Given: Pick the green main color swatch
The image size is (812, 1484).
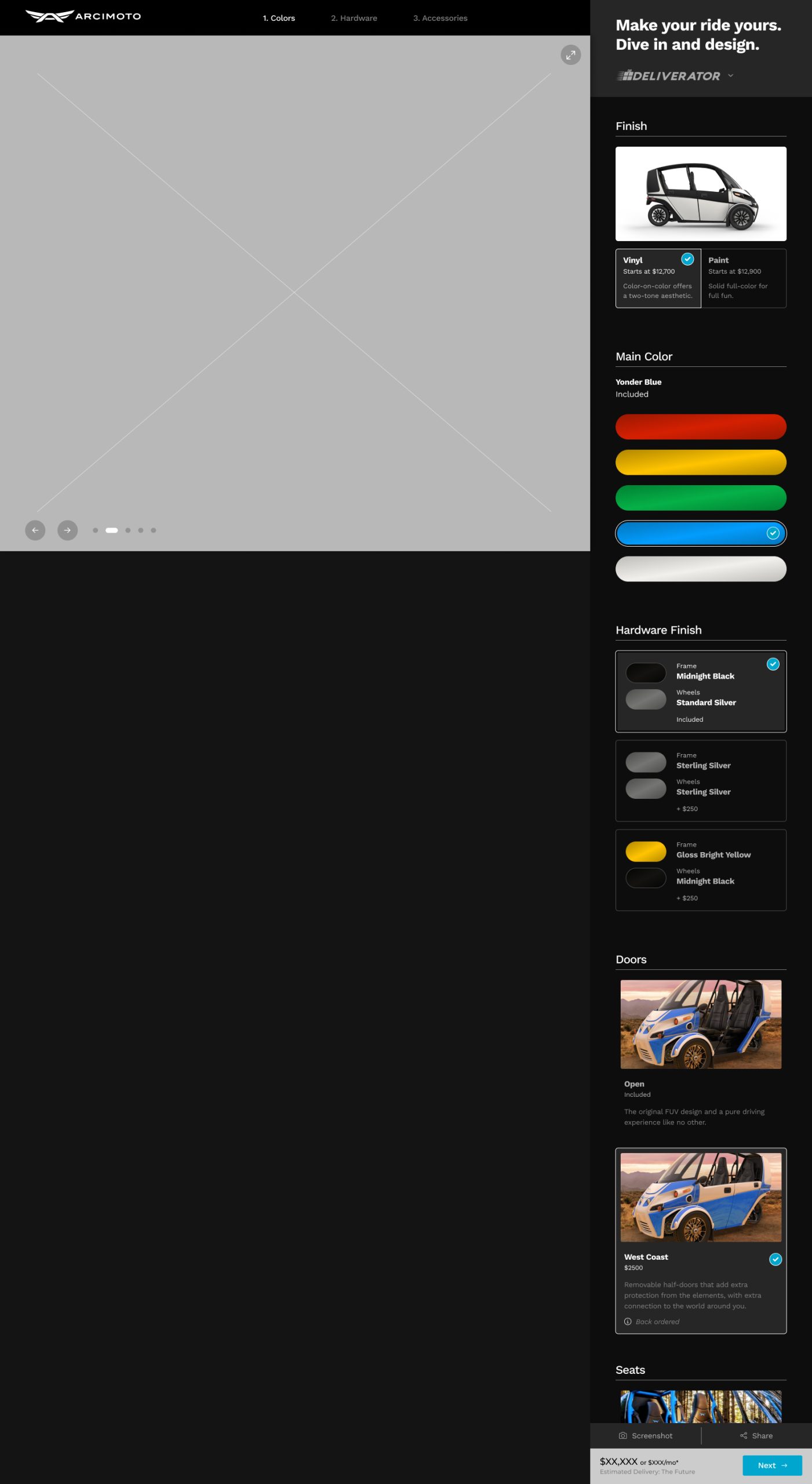Looking at the screenshot, I should point(700,497).
